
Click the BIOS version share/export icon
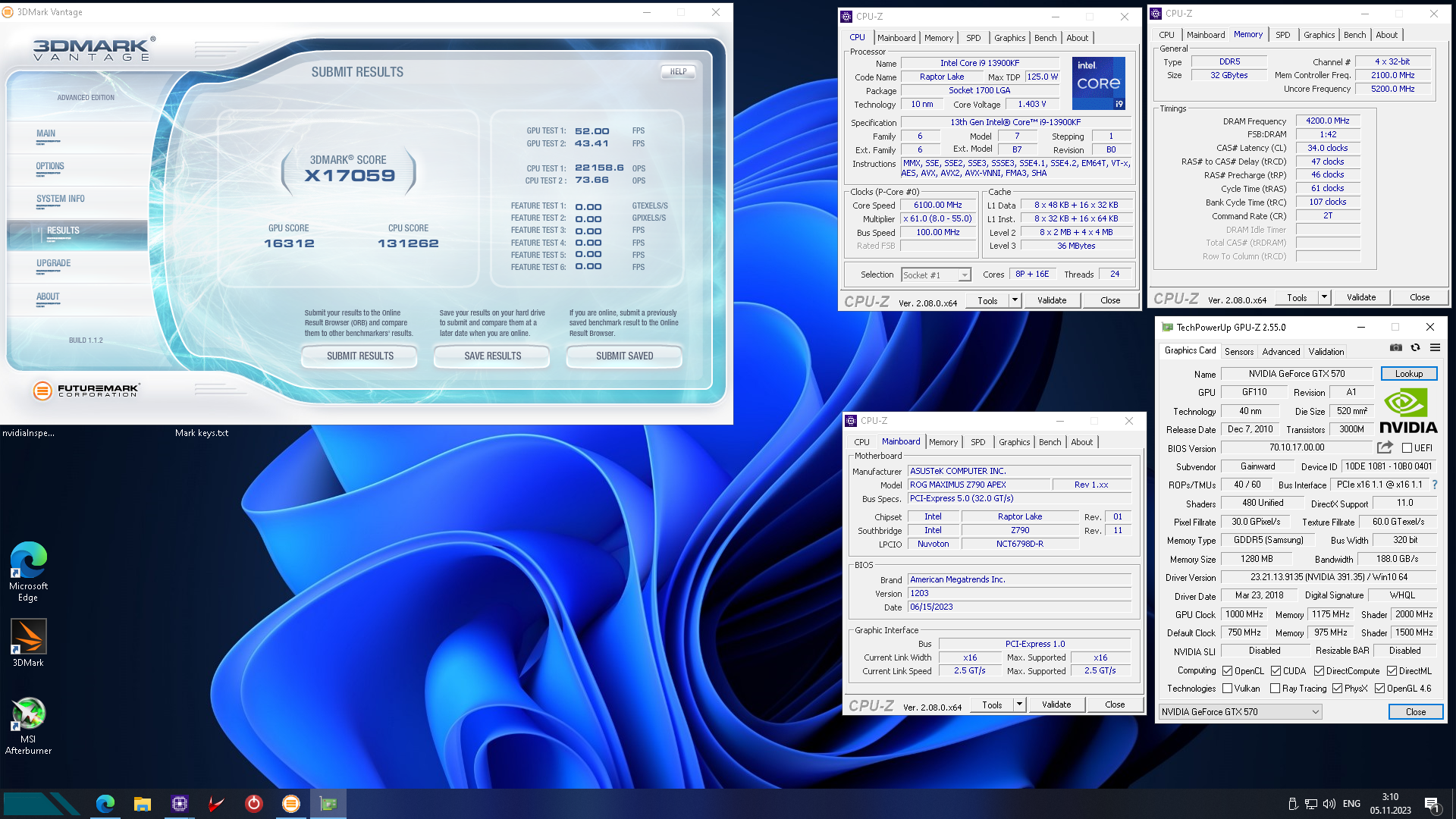pos(1385,447)
